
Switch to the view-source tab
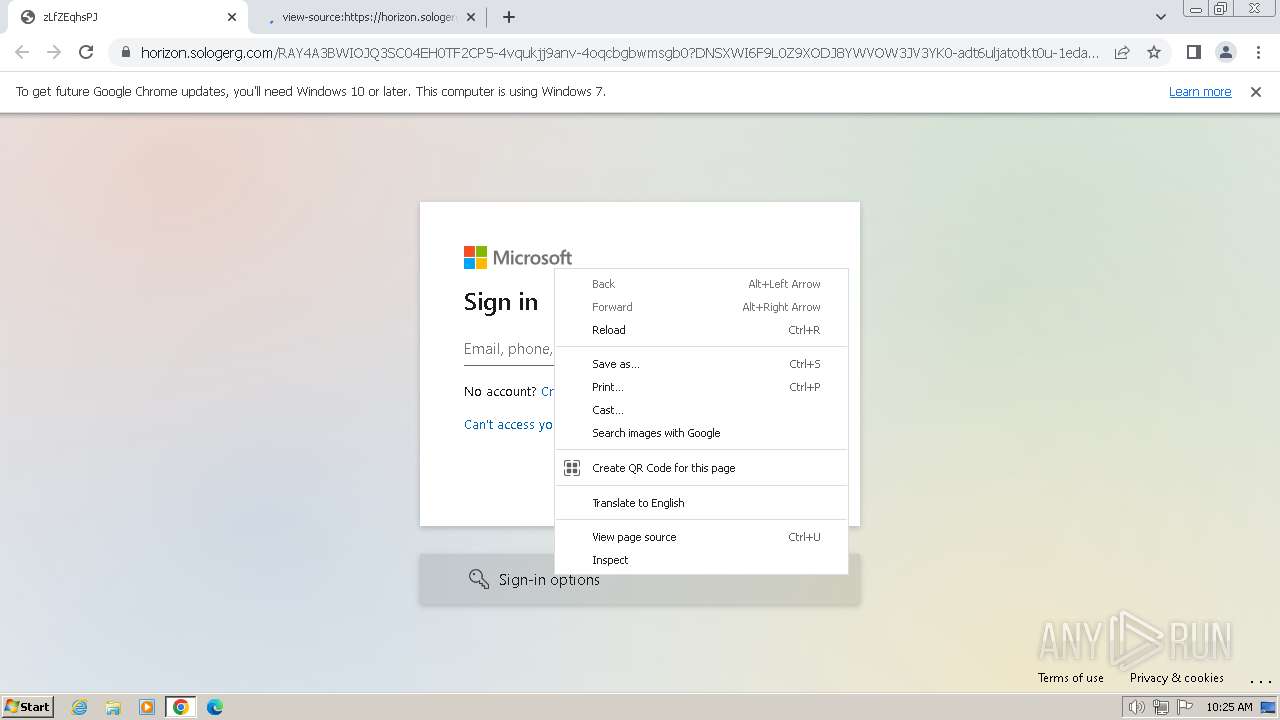[367, 17]
